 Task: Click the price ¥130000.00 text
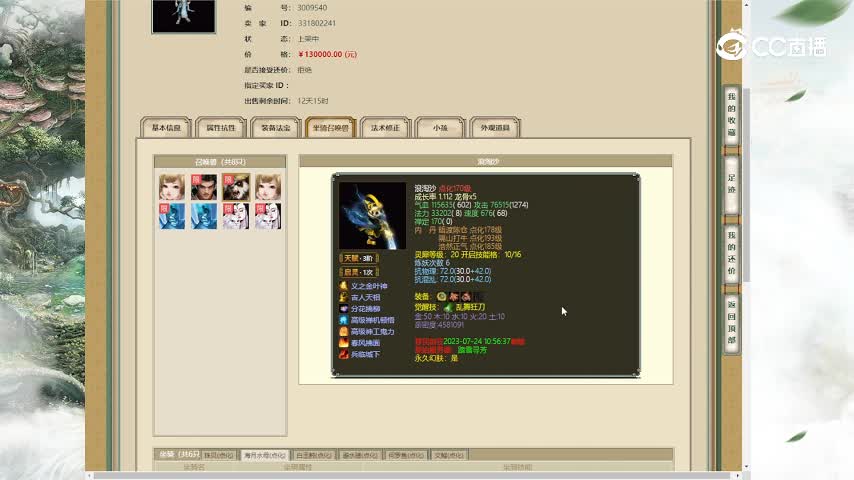click(327, 54)
